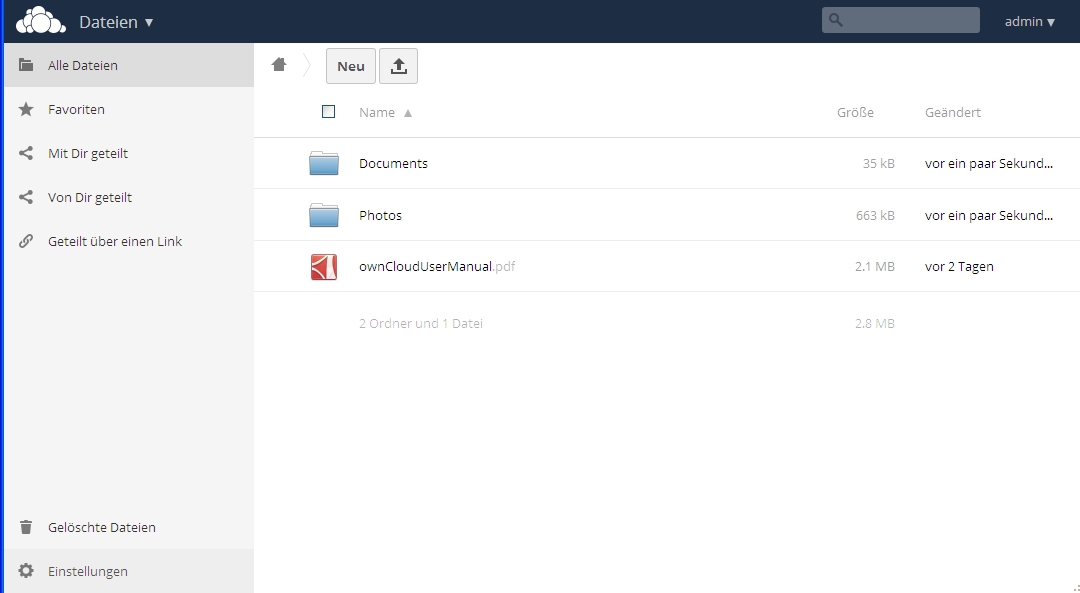Show files Von Dir geteilt
The width and height of the screenshot is (1080, 593).
click(129, 197)
